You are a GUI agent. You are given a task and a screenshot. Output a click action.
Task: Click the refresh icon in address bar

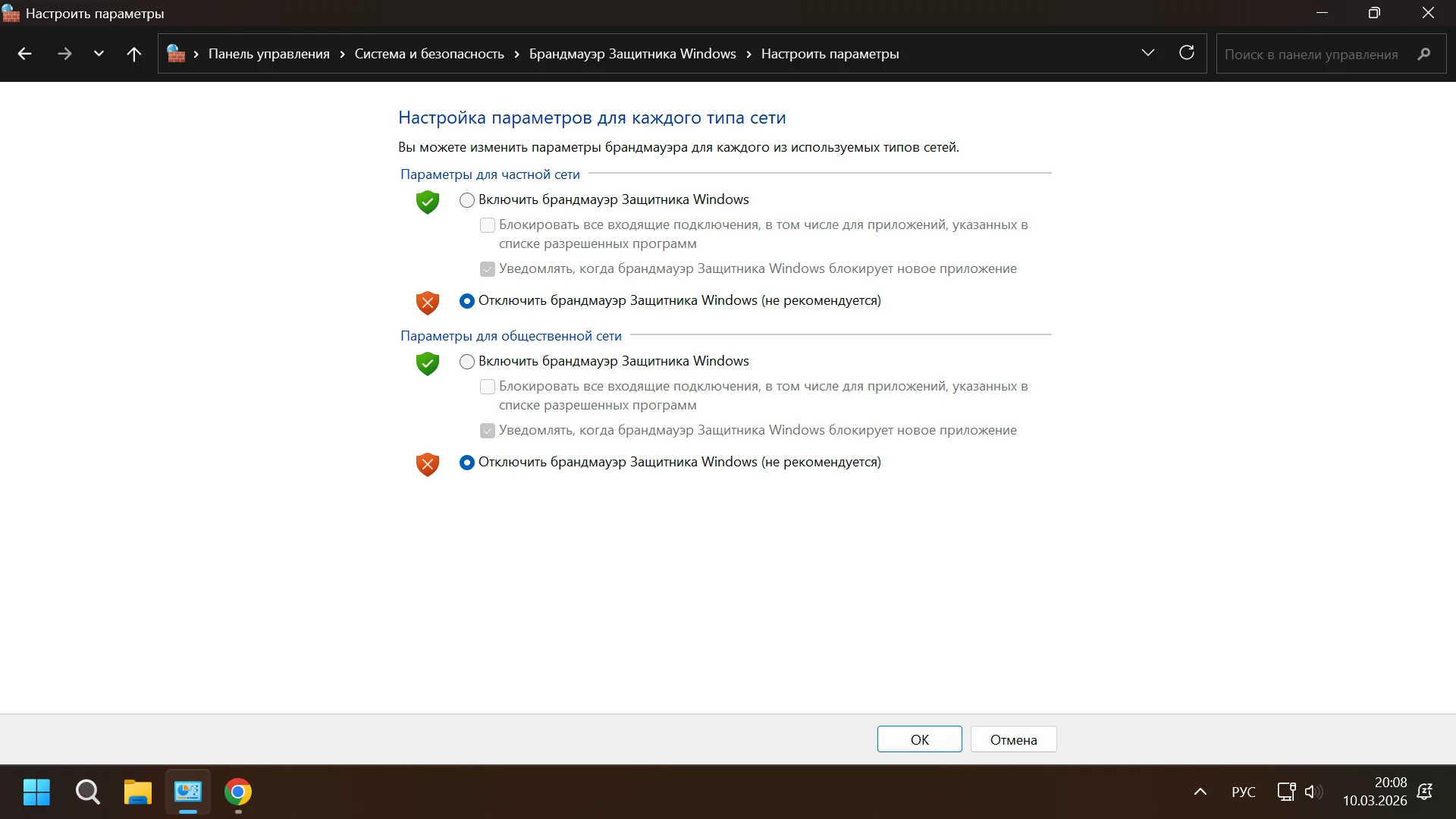click(1187, 53)
